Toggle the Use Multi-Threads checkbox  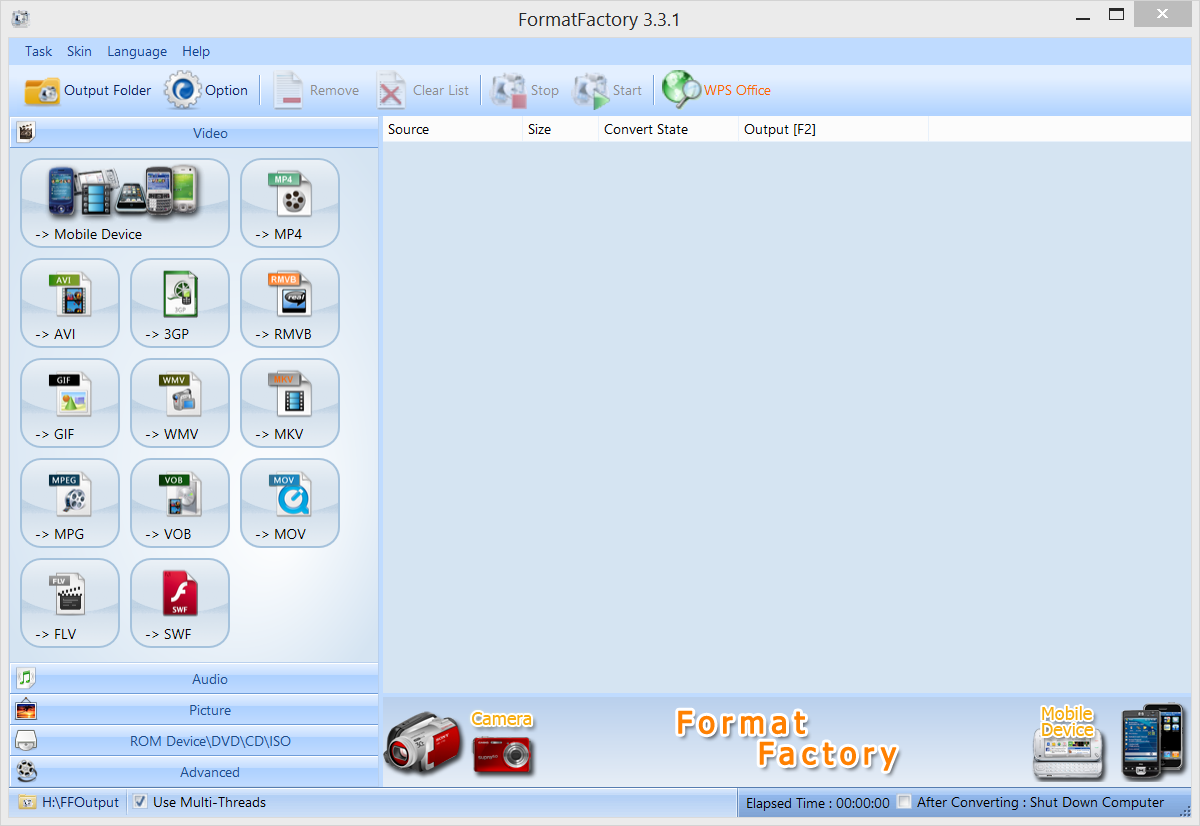coord(141,802)
